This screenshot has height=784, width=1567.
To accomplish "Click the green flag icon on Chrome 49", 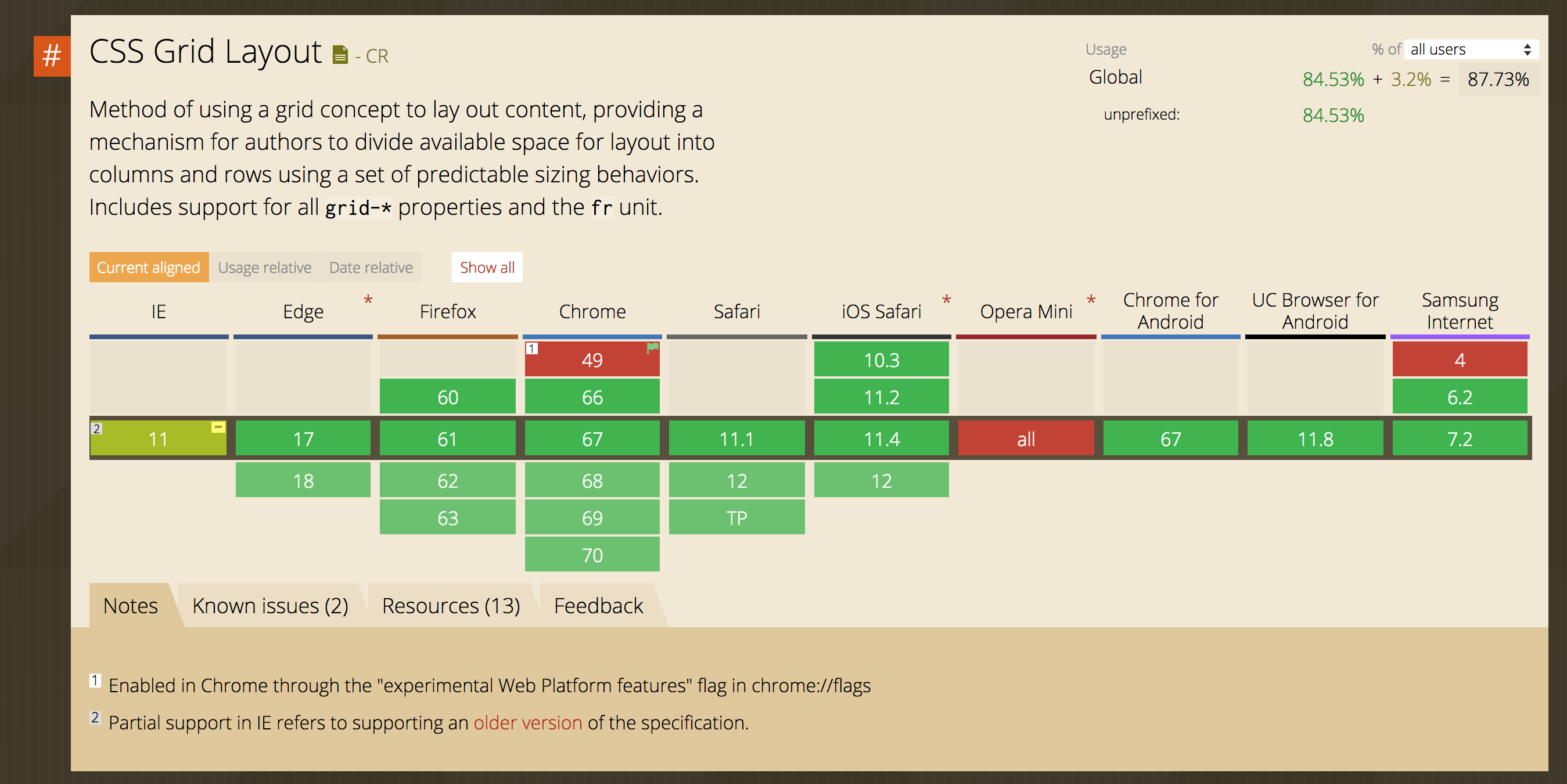I will coord(652,348).
